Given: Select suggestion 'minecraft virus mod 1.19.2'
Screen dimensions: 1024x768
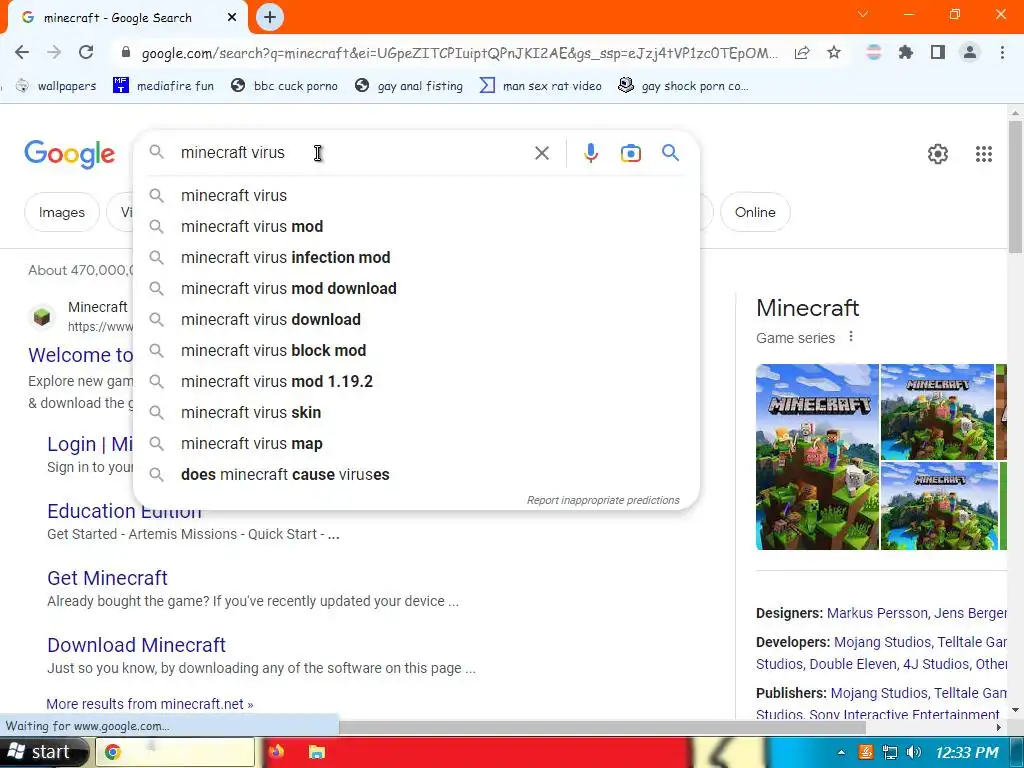Looking at the screenshot, I should [x=416, y=381].
